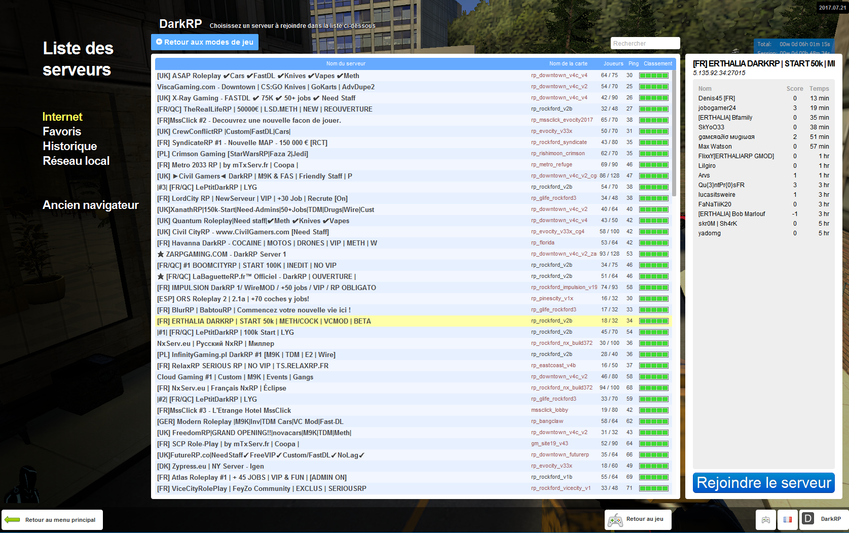Open Ancien navigateur

(90, 205)
